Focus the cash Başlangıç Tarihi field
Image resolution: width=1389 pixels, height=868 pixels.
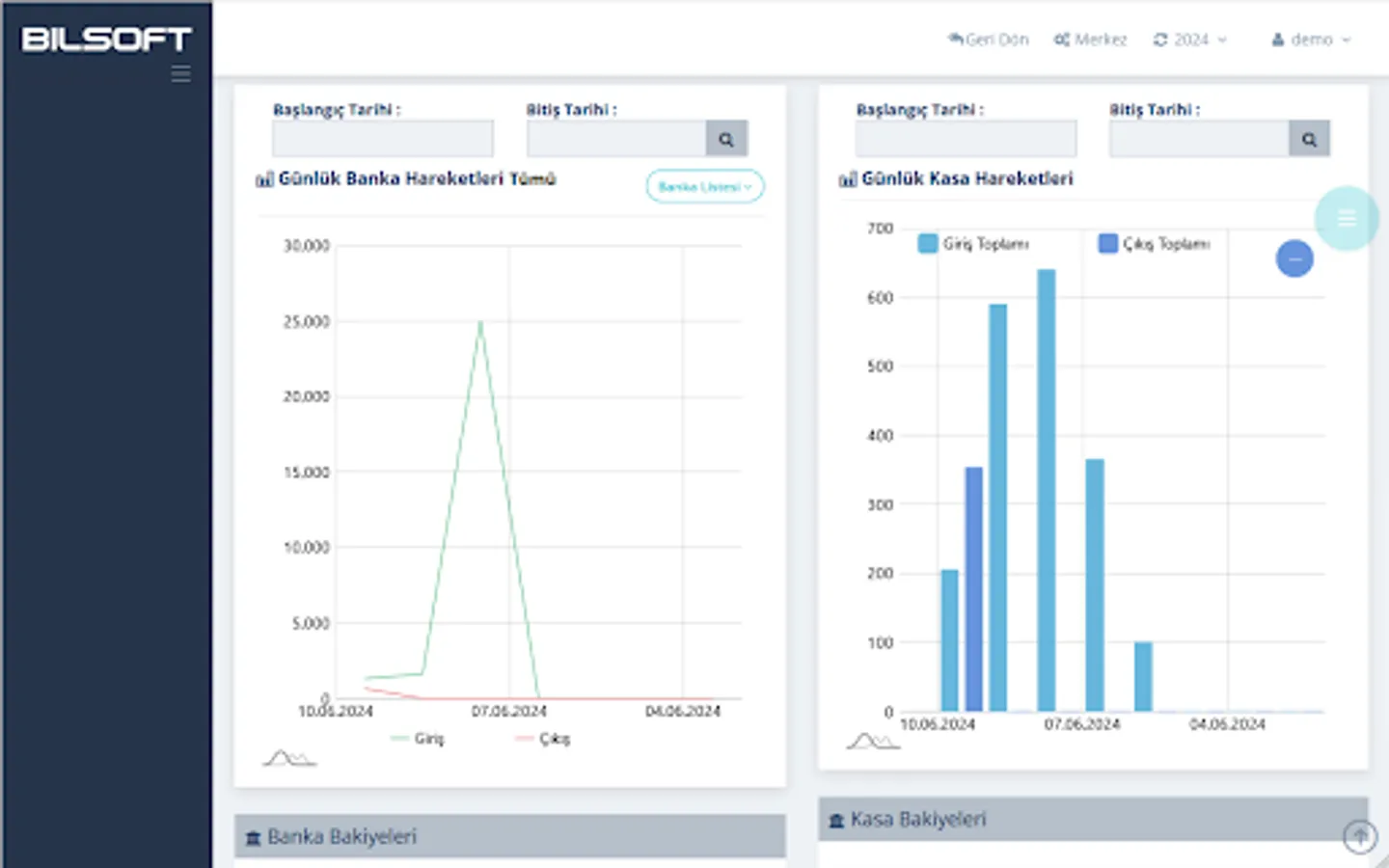click(966, 139)
